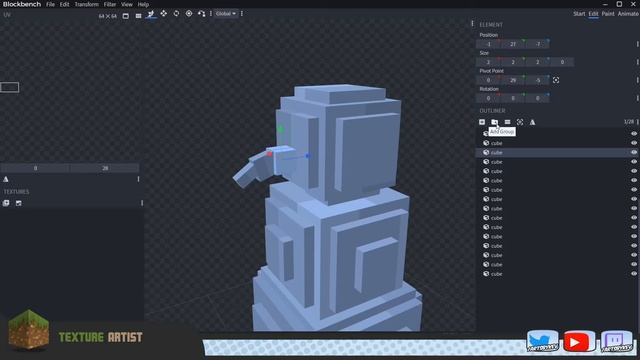Open the Transform menu
Viewport: 640px width, 360px height.
pos(87,4)
